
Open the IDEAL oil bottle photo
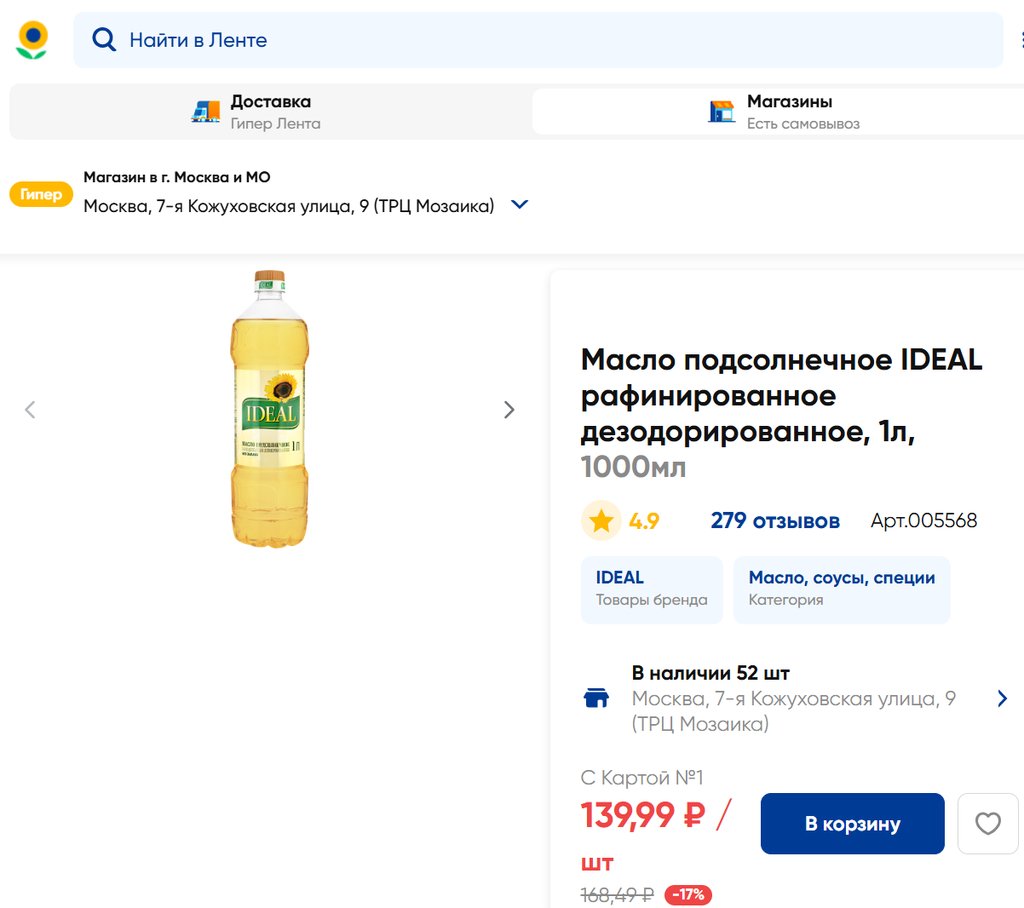[269, 408]
